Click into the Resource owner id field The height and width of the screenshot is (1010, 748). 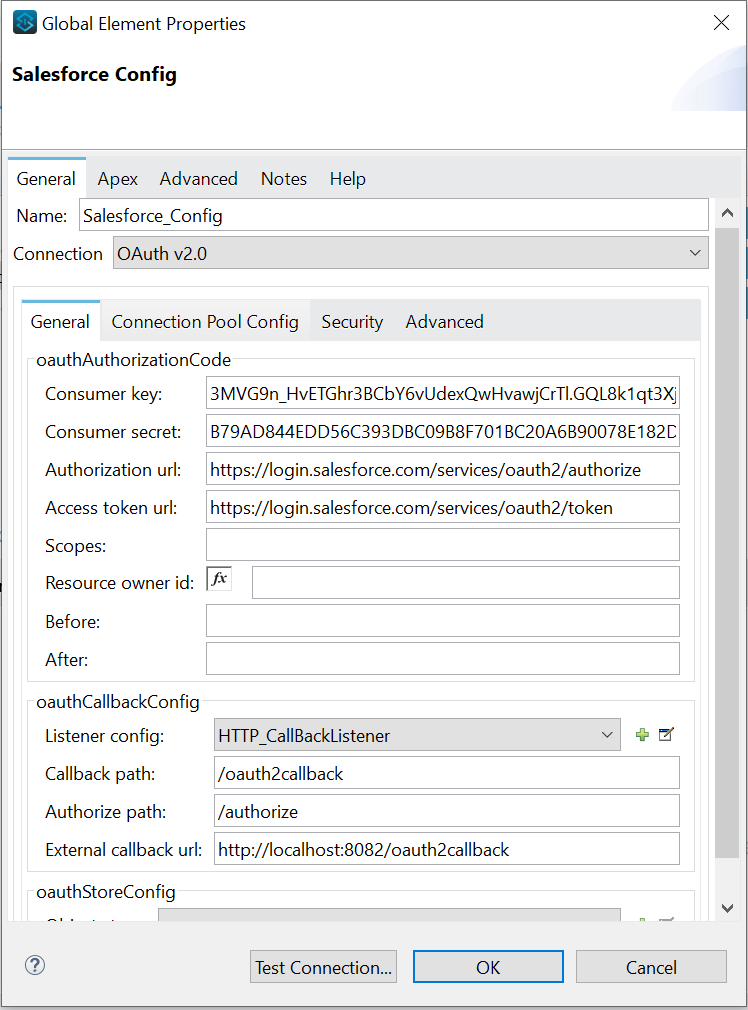click(466, 583)
